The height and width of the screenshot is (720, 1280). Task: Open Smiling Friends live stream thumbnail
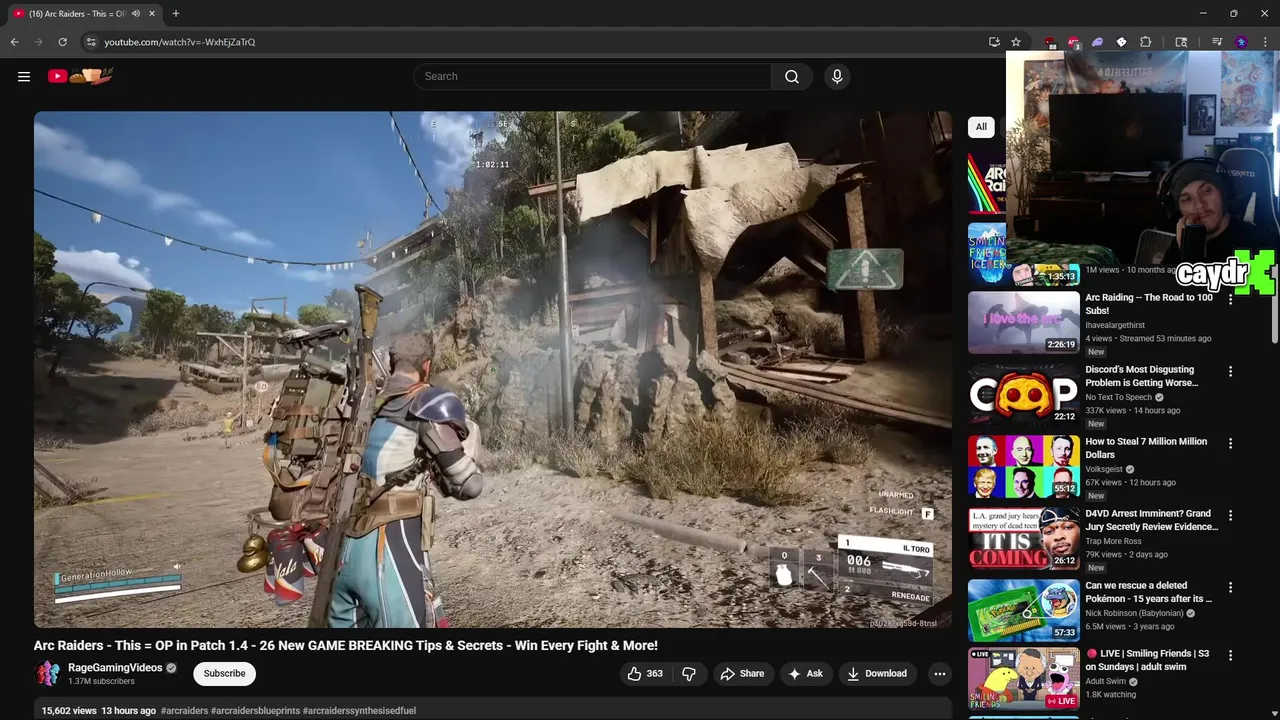pos(1024,679)
